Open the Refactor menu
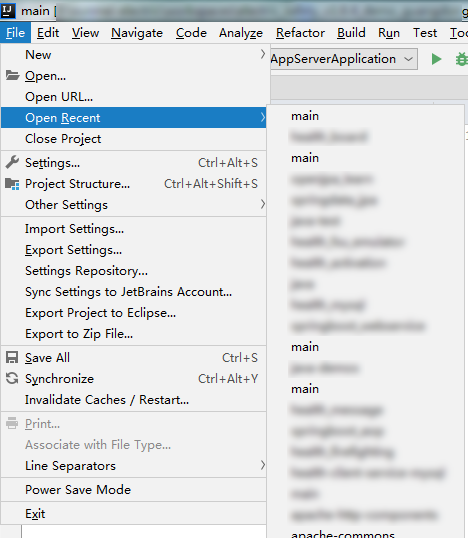This screenshot has height=538, width=468. (x=300, y=33)
